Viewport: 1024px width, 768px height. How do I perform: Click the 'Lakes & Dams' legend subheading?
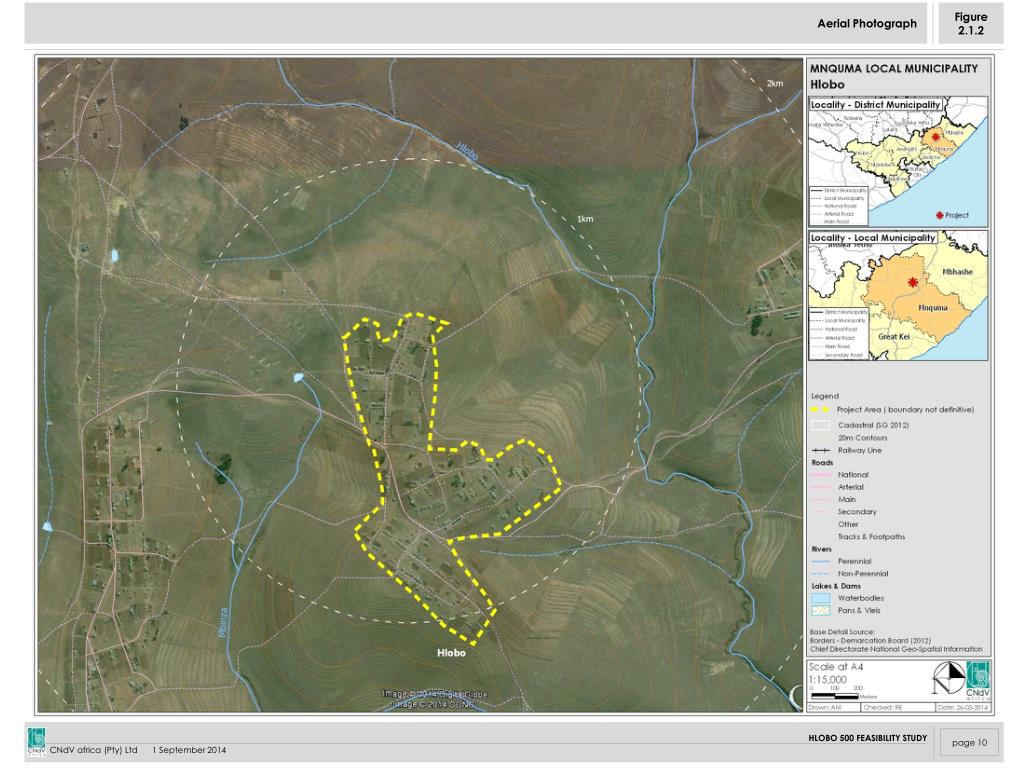coord(836,586)
